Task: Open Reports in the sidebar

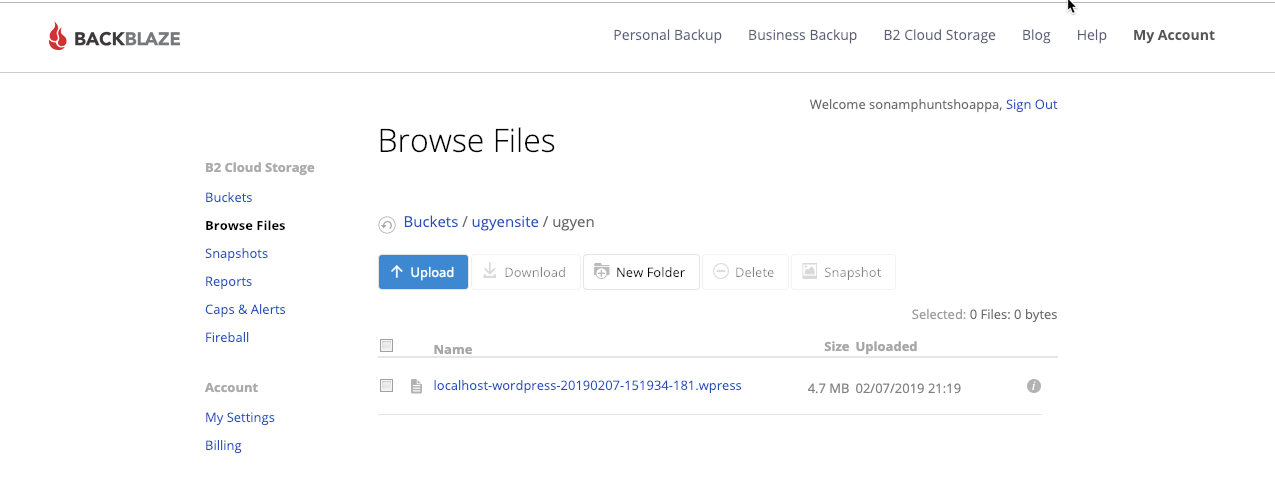Action: click(x=228, y=281)
